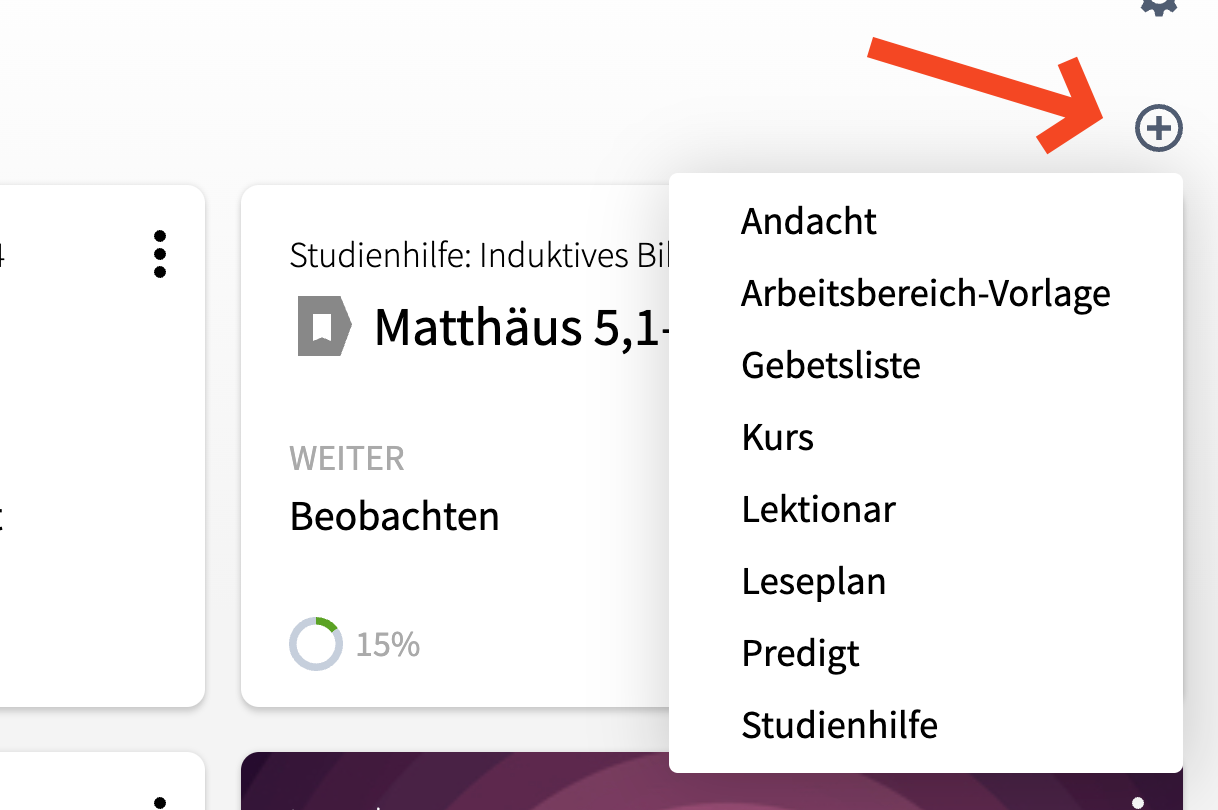Select "Gebetsliste" from the menu

tap(830, 365)
